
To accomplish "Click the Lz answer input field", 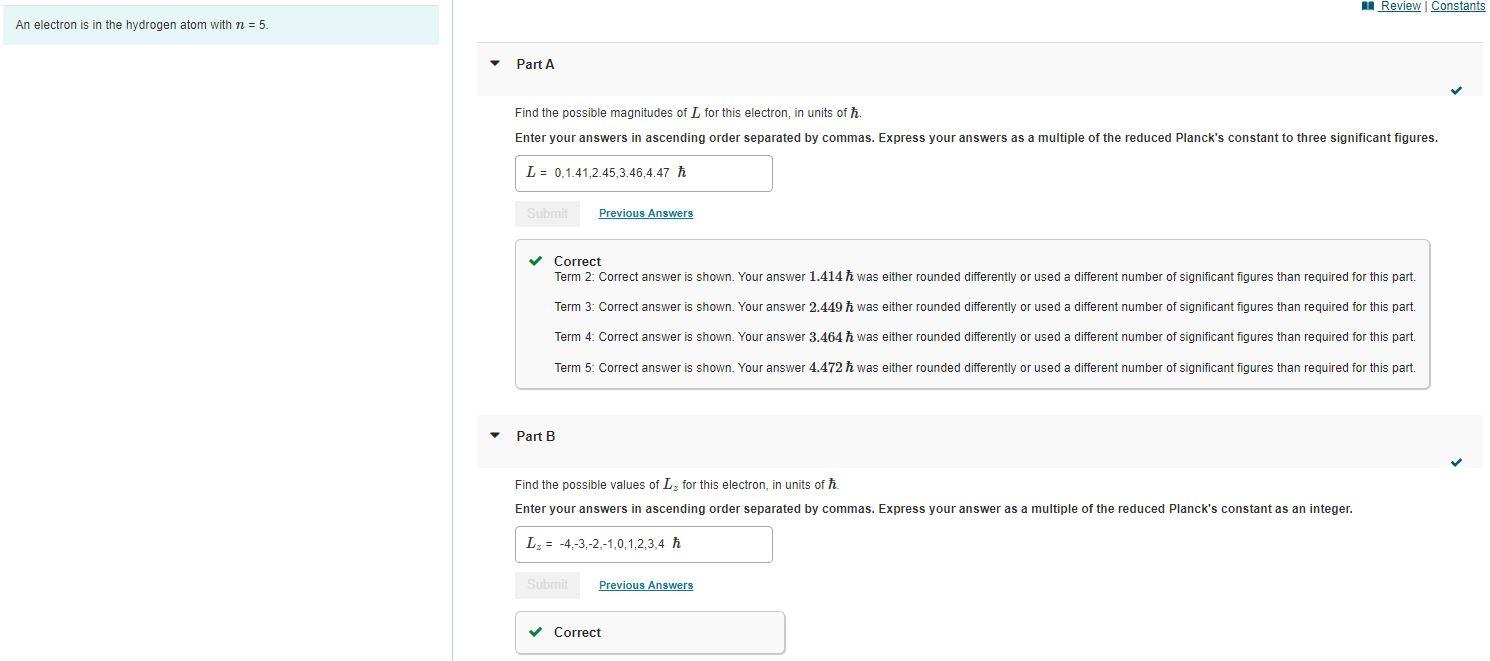I will (644, 544).
